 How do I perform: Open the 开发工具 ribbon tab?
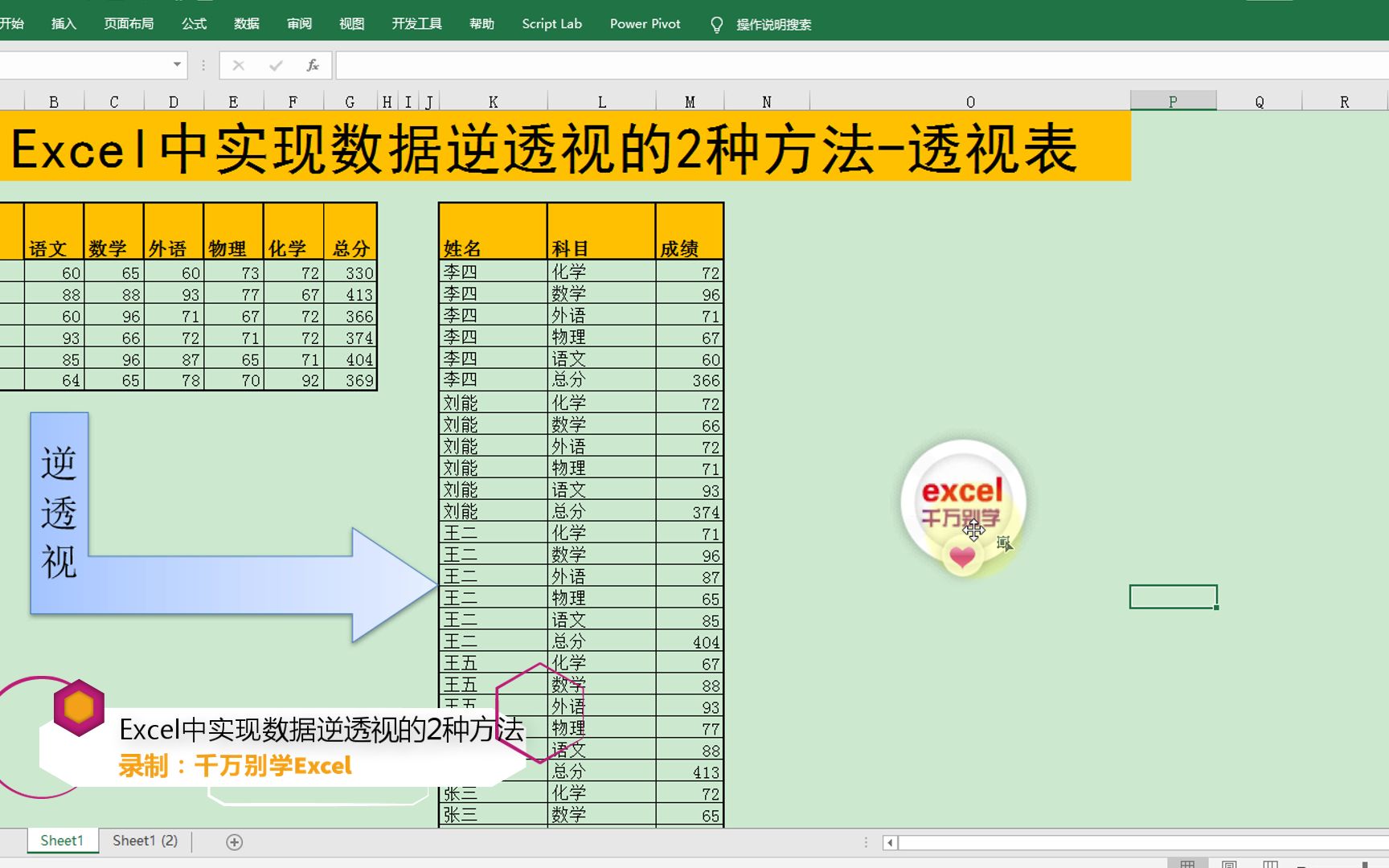point(416,24)
